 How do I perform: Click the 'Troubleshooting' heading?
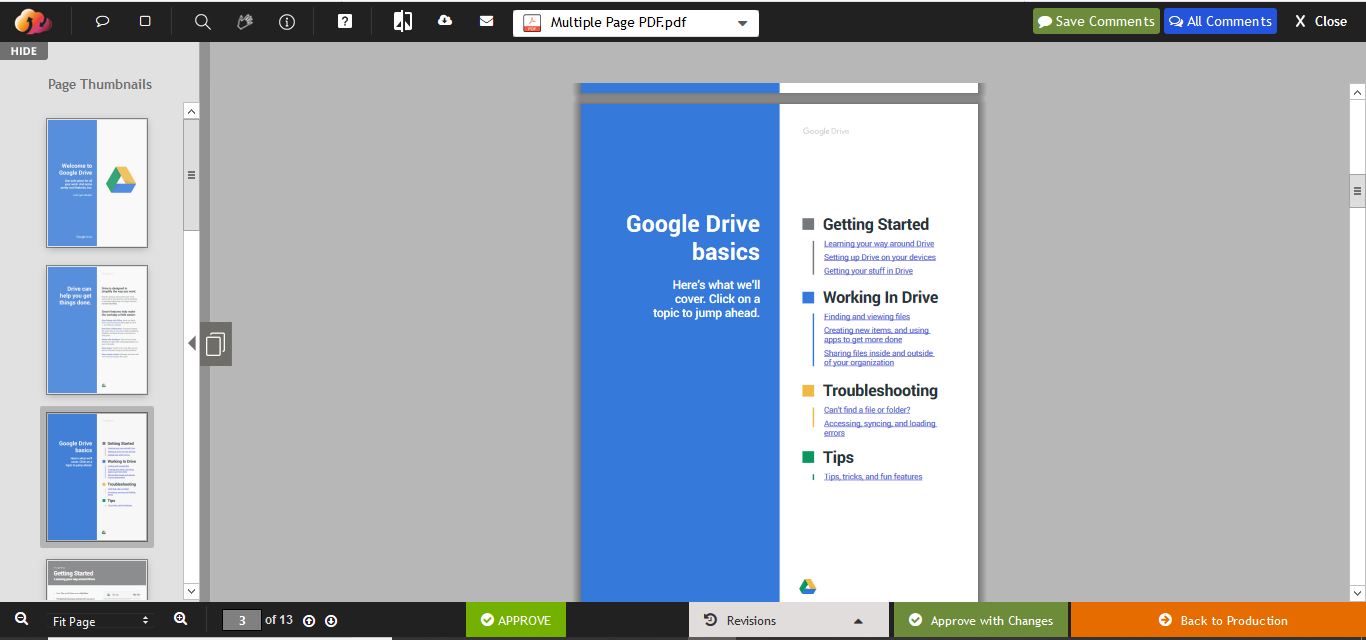880,390
